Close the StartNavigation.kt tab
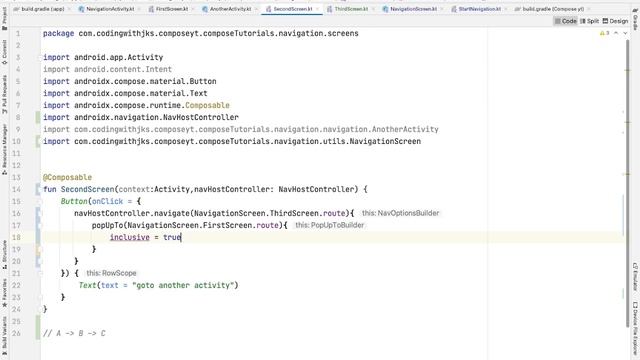Image resolution: width=640 pixels, height=360 pixels. pyautogui.click(x=506, y=9)
